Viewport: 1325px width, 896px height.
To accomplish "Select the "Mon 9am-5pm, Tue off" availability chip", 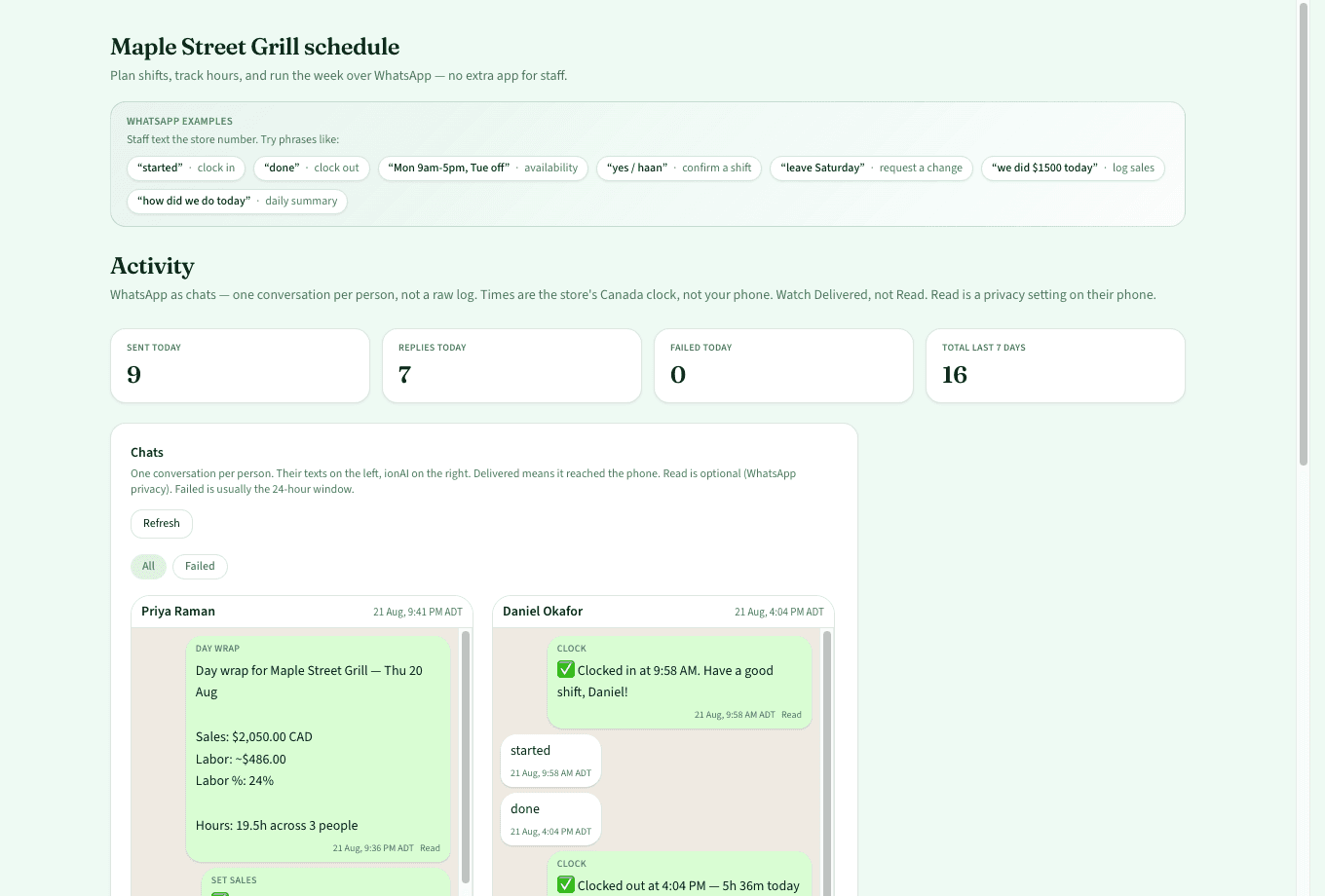I will click(483, 168).
